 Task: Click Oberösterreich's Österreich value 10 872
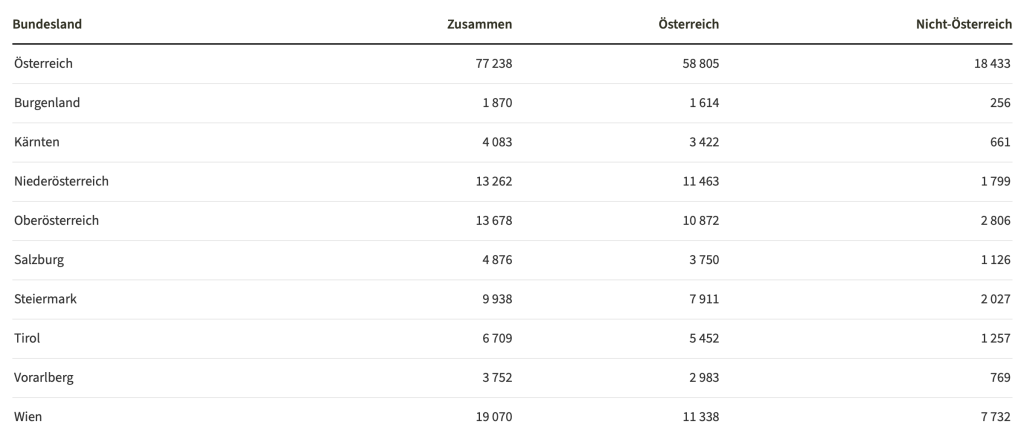coord(698,221)
